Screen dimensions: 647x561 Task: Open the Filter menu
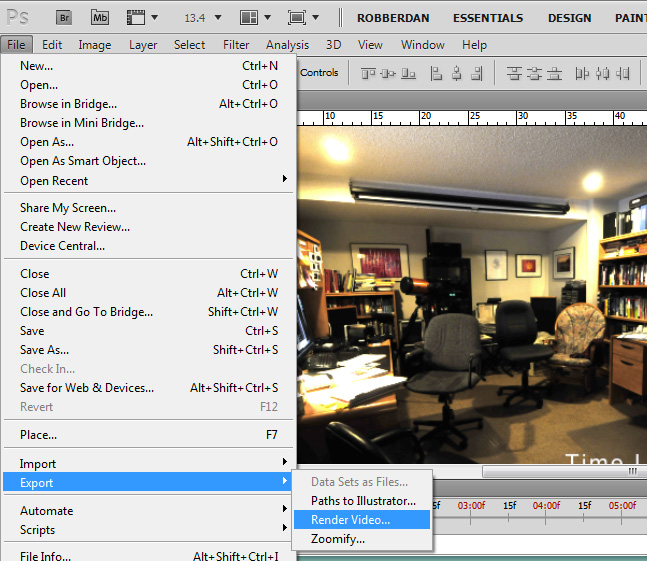236,45
